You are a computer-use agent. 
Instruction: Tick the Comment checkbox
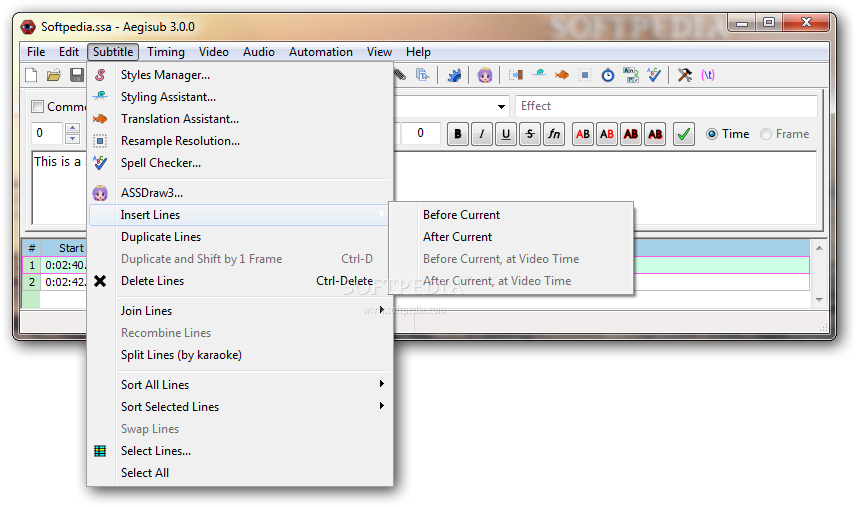coord(37,107)
